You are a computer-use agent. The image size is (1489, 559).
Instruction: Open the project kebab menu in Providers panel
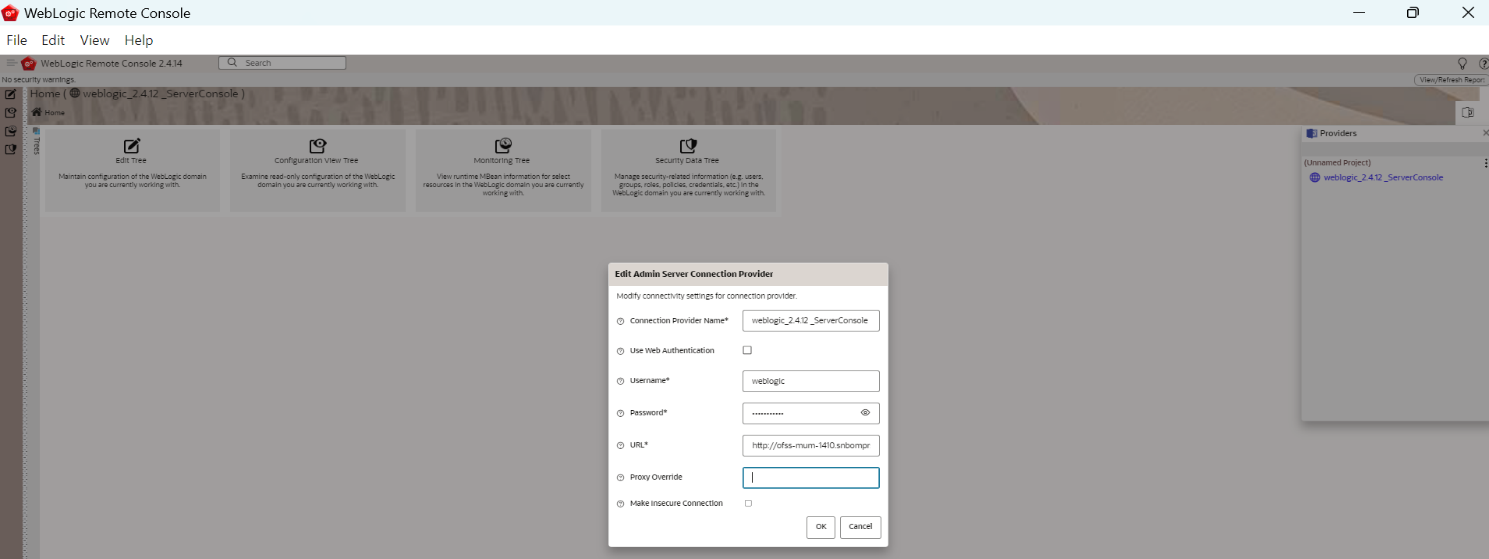pyautogui.click(x=1485, y=163)
